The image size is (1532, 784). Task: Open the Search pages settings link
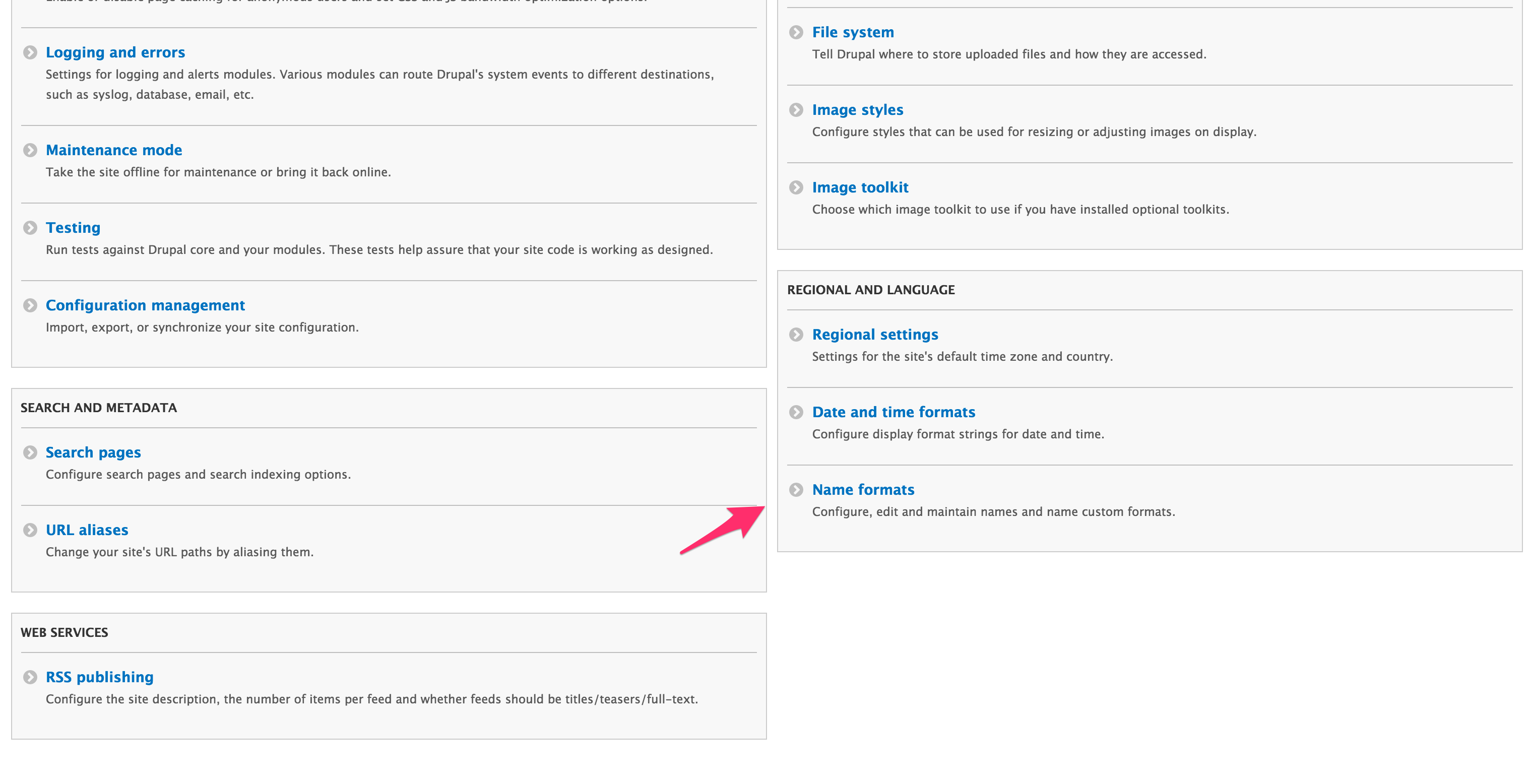tap(93, 452)
